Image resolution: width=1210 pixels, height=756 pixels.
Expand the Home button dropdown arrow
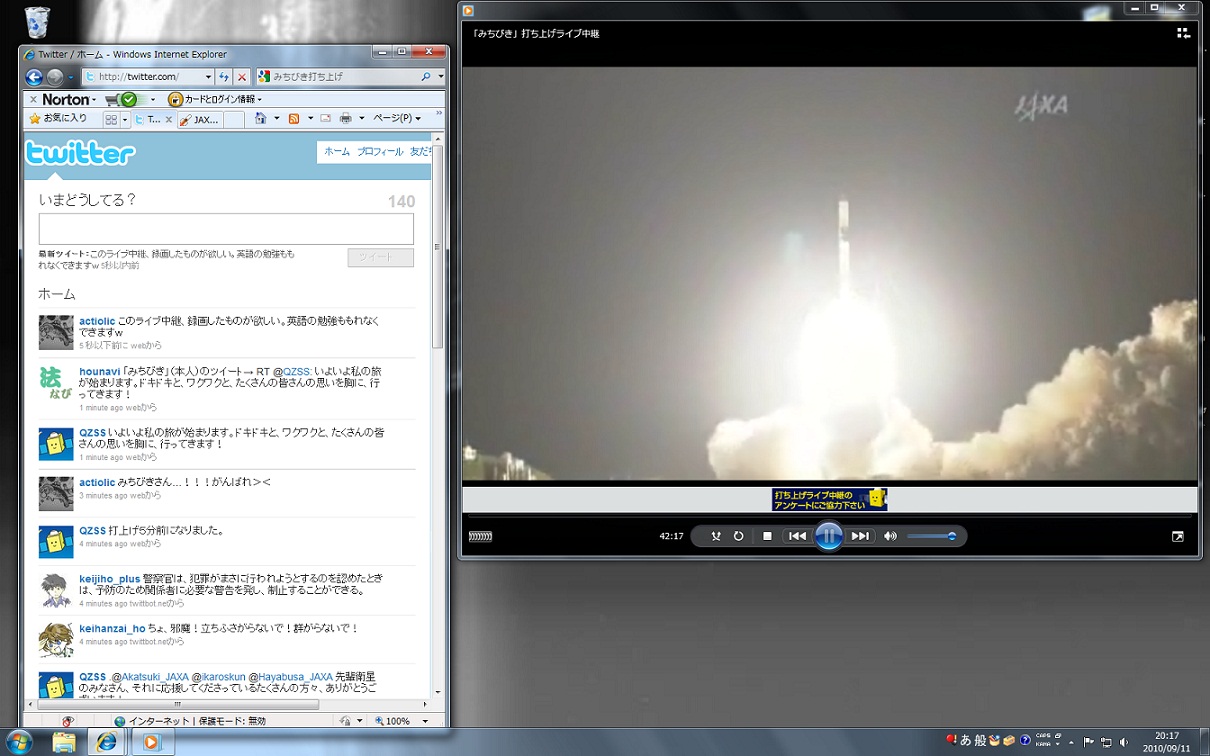[275, 119]
